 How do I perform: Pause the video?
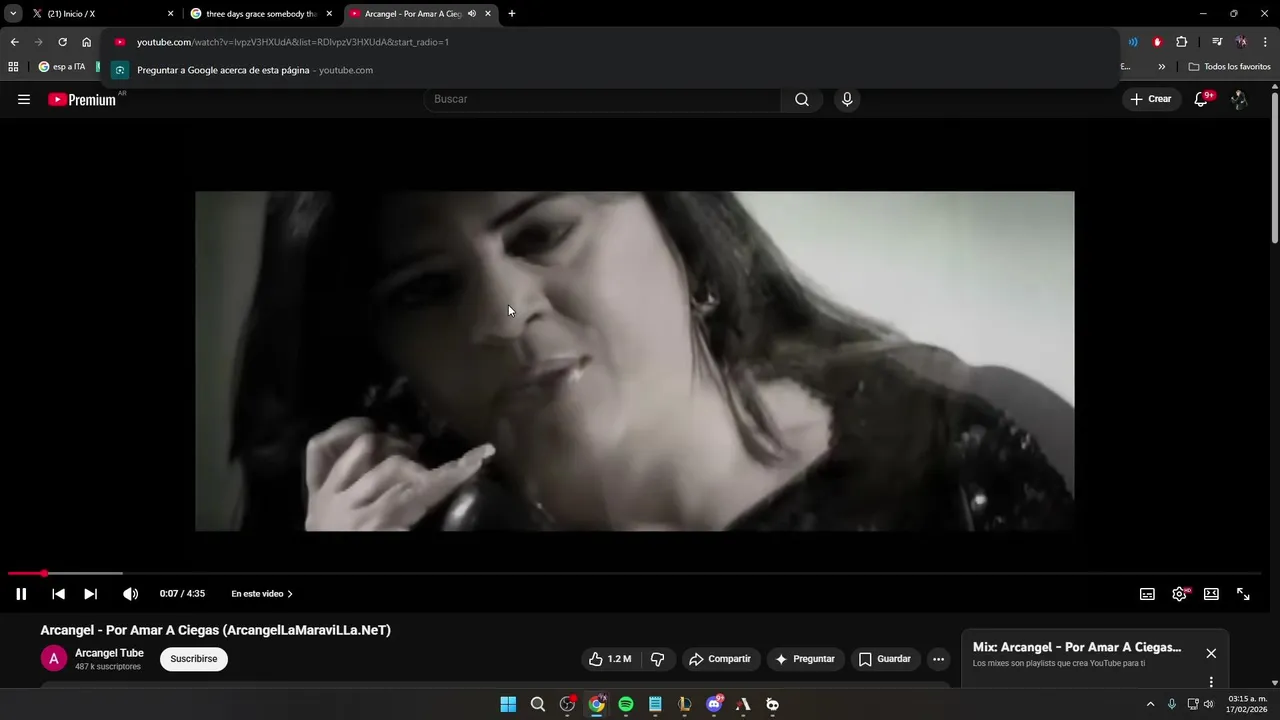click(x=21, y=594)
